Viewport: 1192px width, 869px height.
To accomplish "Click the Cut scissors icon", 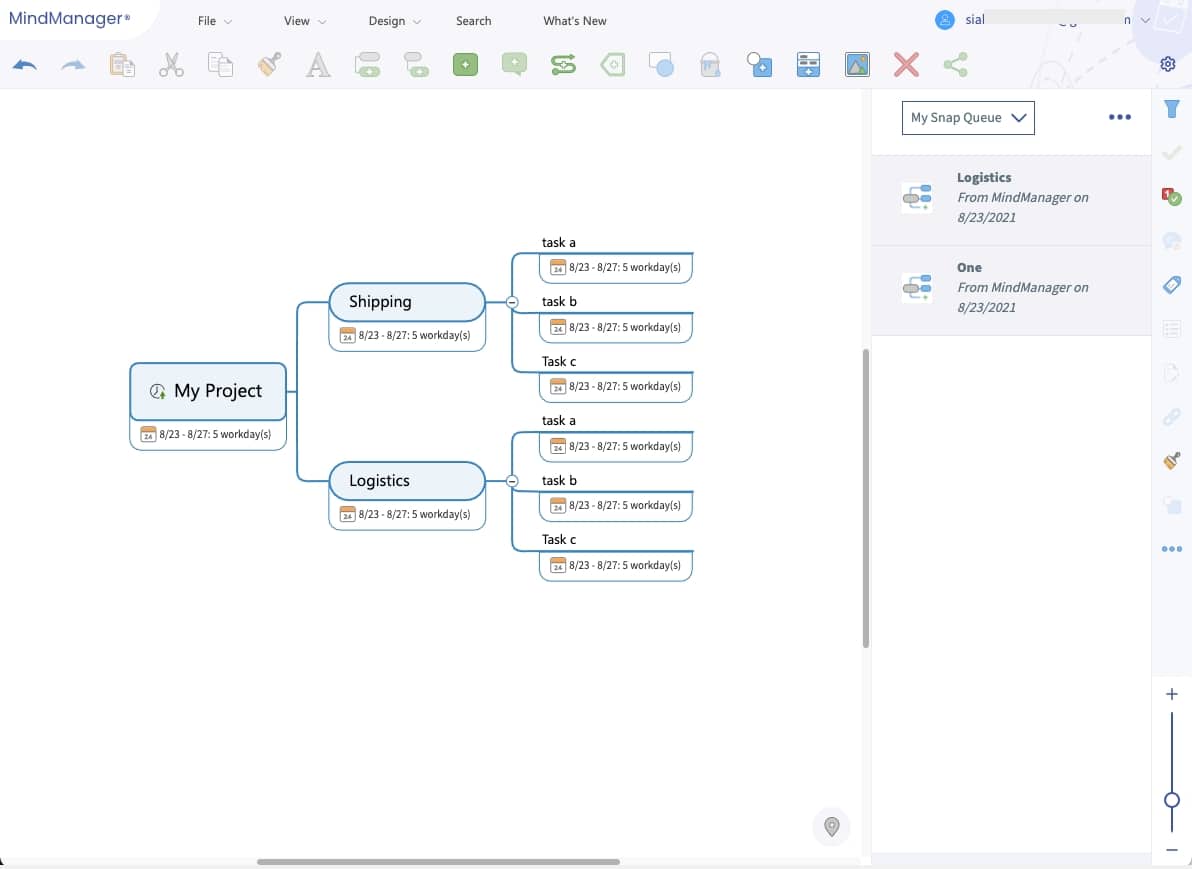I will pyautogui.click(x=171, y=65).
